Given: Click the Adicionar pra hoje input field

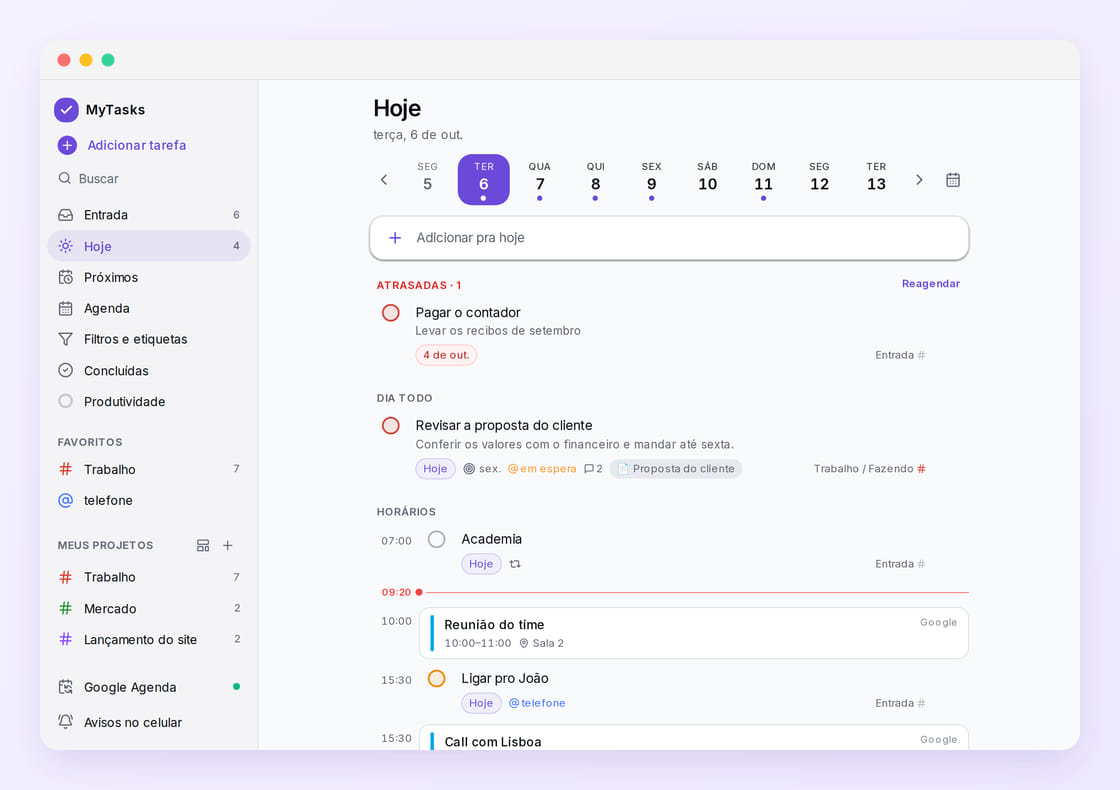Looking at the screenshot, I should click(x=669, y=238).
